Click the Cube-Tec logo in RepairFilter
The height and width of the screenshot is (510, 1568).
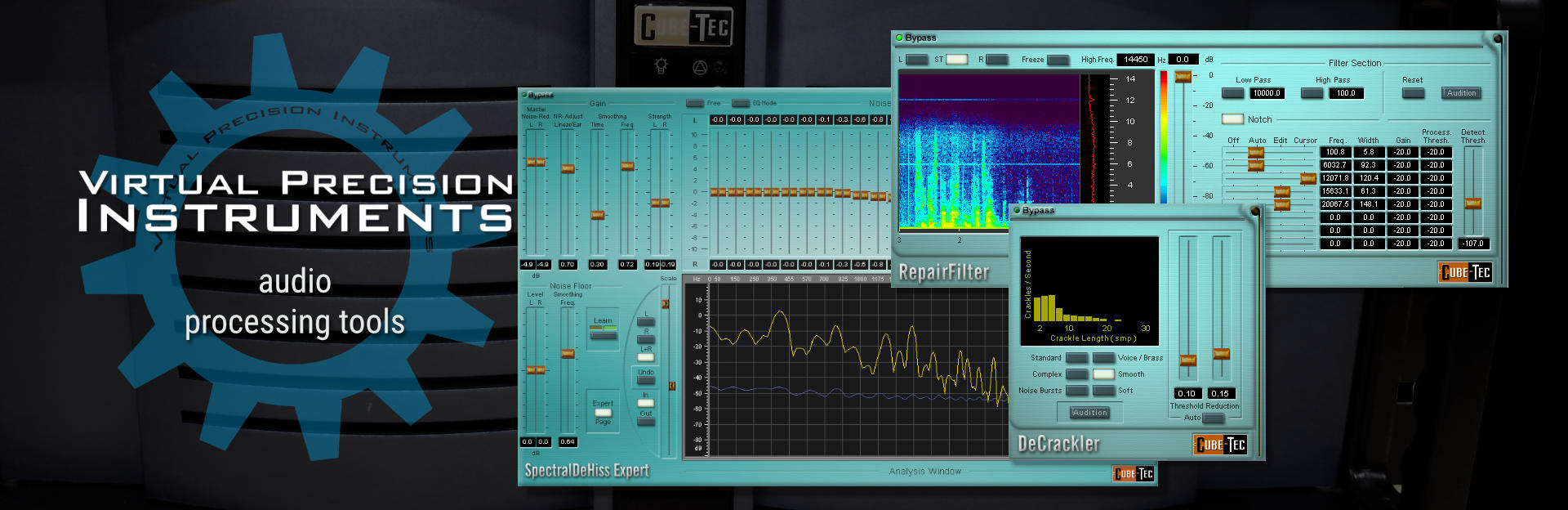pyautogui.click(x=1465, y=272)
